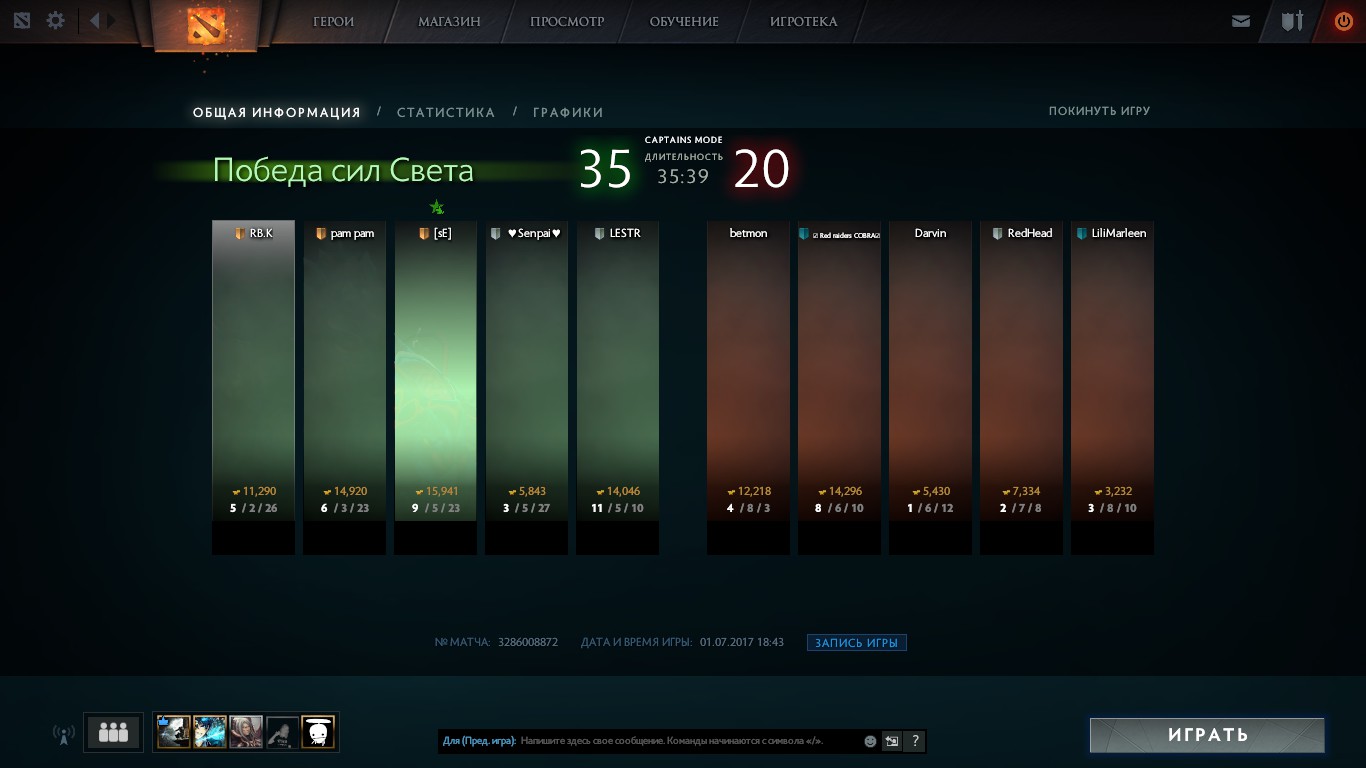Switch to the ГРАФИКИ tab

point(568,112)
